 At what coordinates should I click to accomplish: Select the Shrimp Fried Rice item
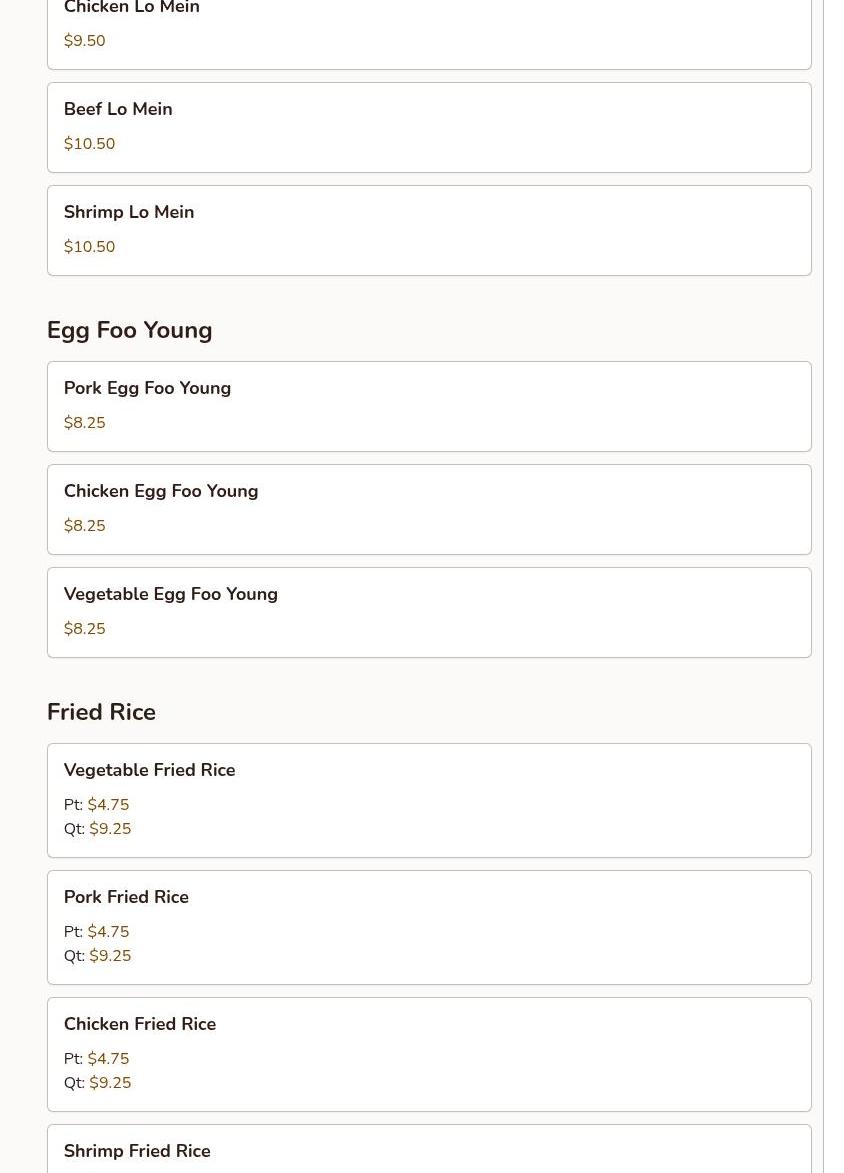(x=137, y=1151)
